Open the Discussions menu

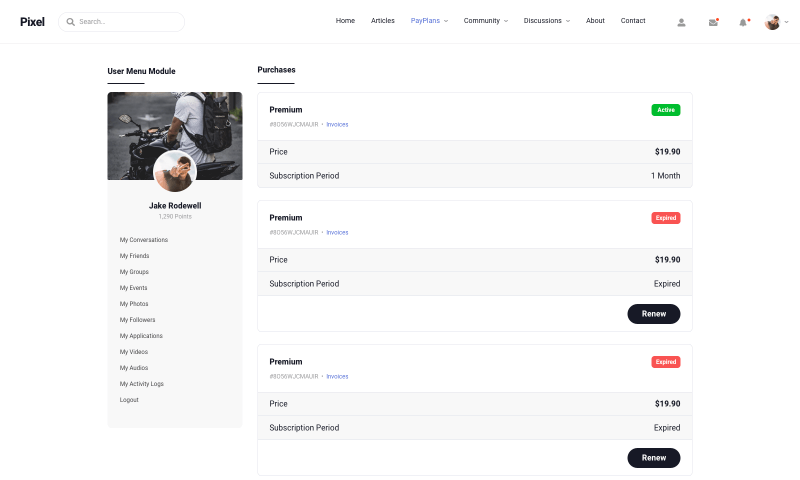pos(542,21)
